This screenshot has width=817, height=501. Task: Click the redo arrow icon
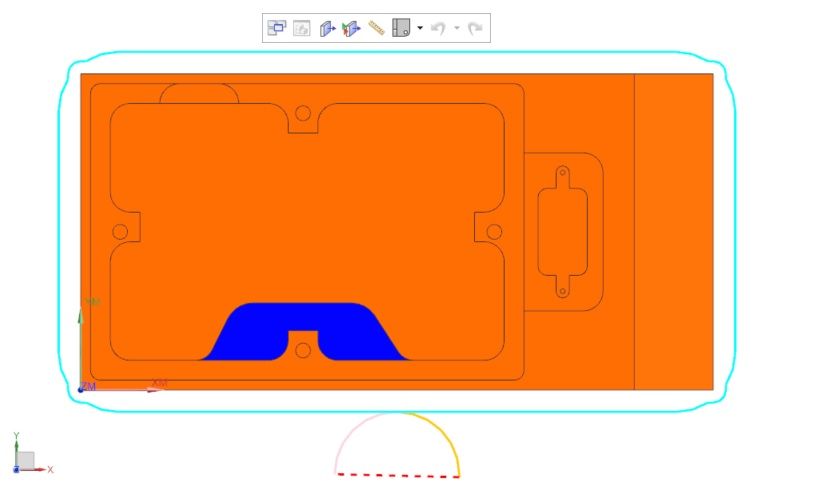(475, 28)
